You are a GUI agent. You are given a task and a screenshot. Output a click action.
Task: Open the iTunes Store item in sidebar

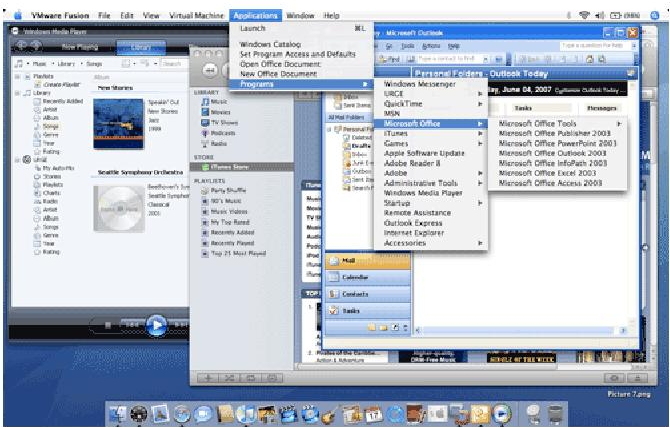click(x=242, y=167)
